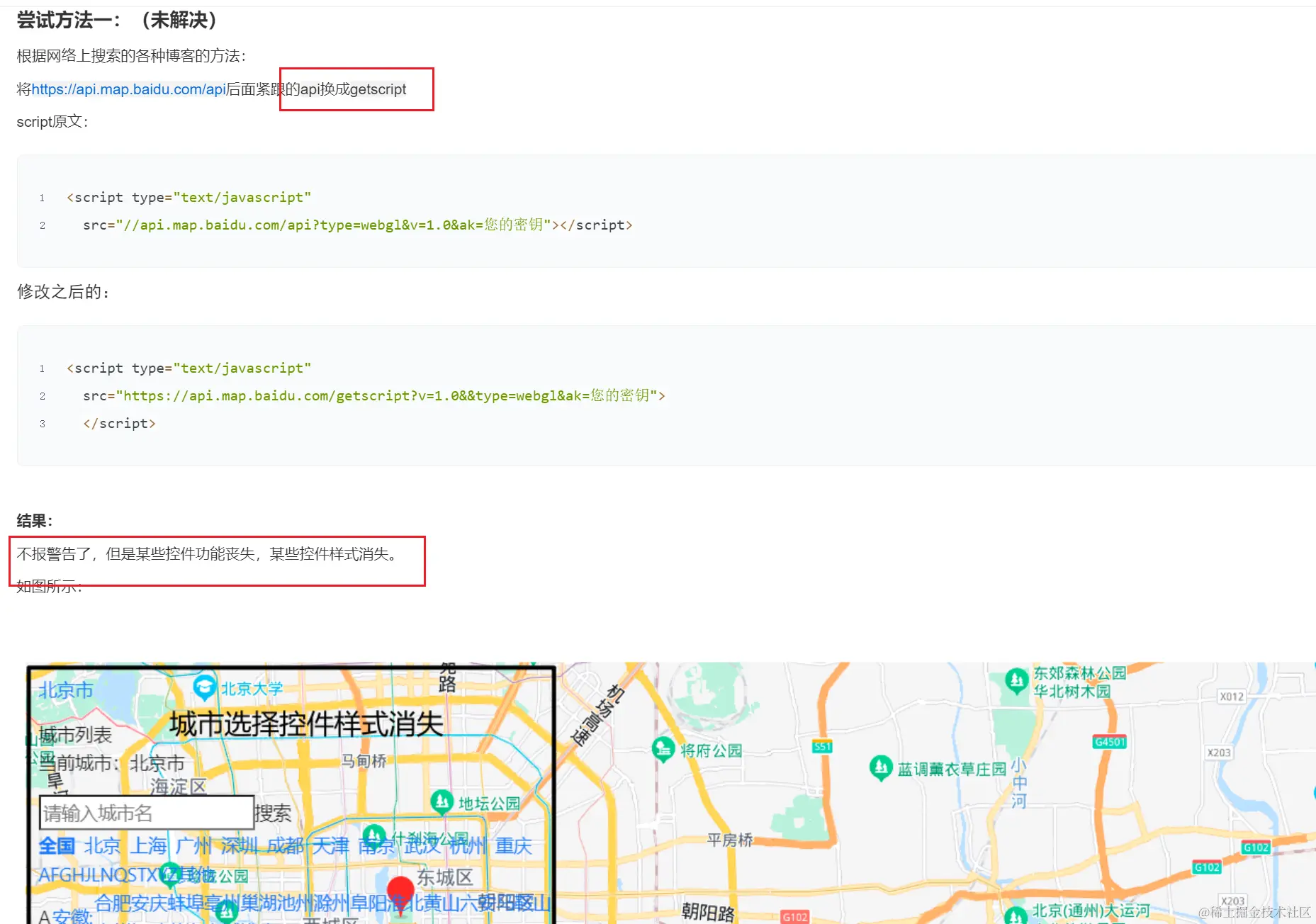
Task: Click the original code line containing api?type=webgl
Action: click(357, 225)
